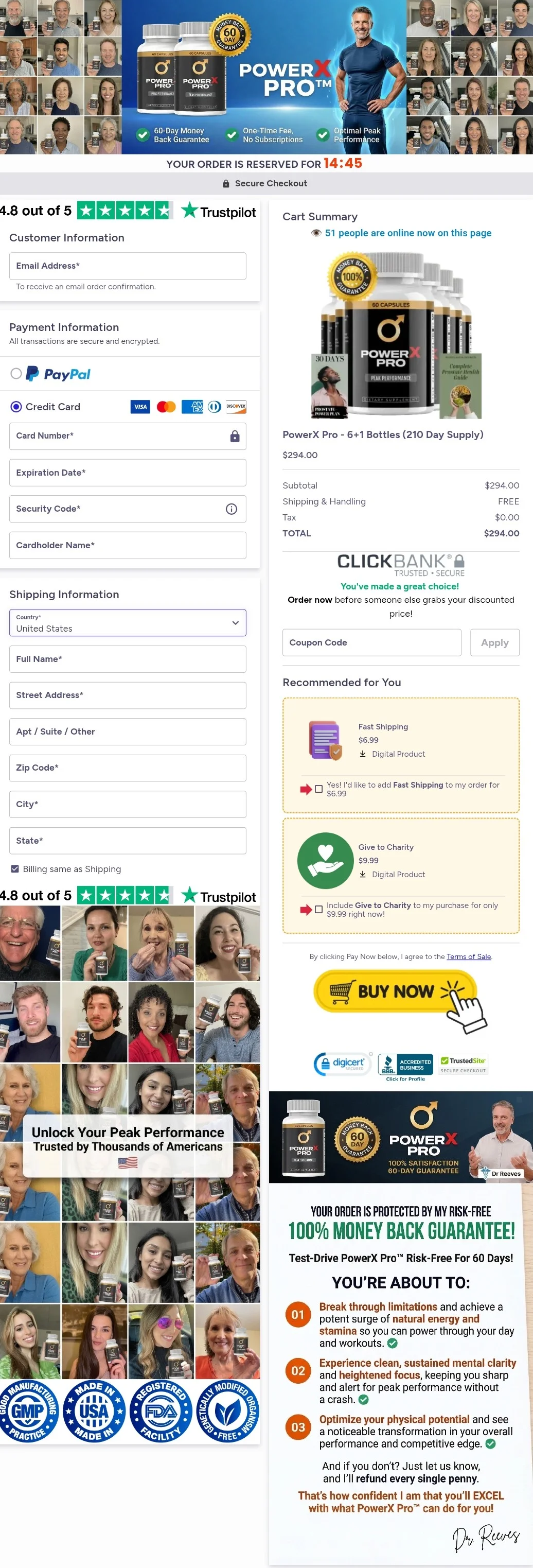Click the Visa card icon

click(140, 407)
